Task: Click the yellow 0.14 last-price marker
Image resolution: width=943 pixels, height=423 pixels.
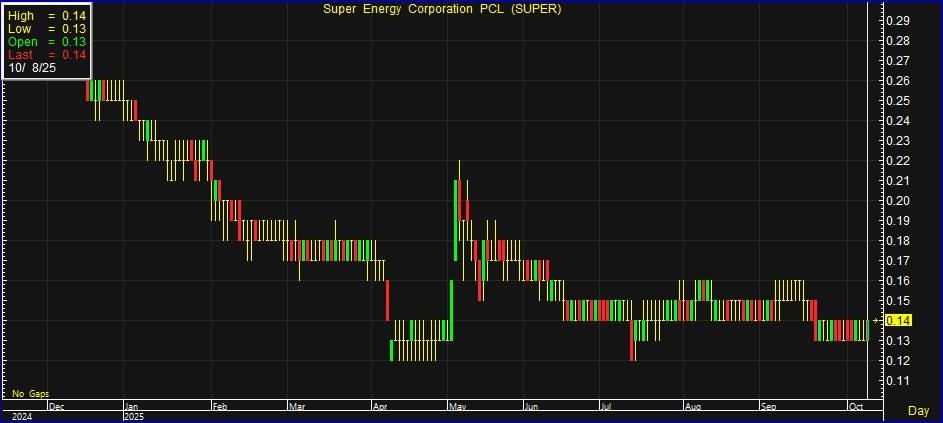Action: [899, 320]
